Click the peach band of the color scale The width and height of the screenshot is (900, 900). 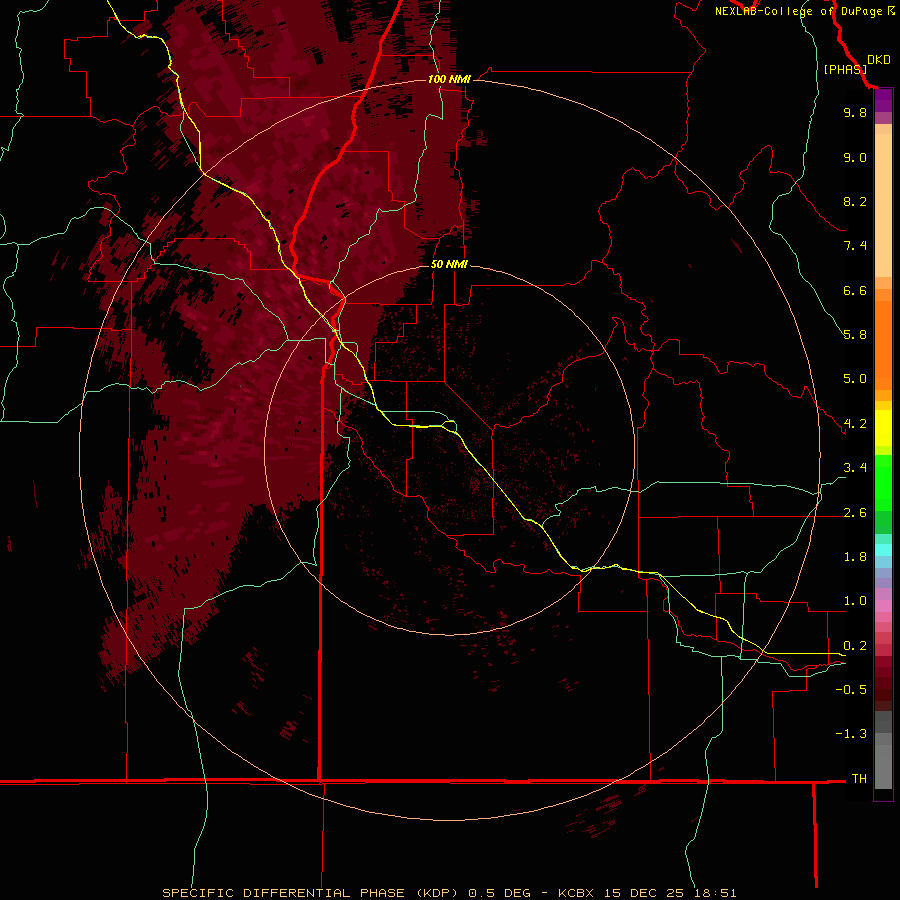883,205
